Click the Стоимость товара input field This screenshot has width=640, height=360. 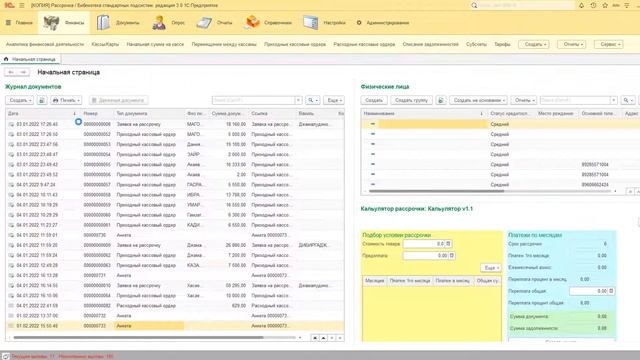tap(424, 244)
